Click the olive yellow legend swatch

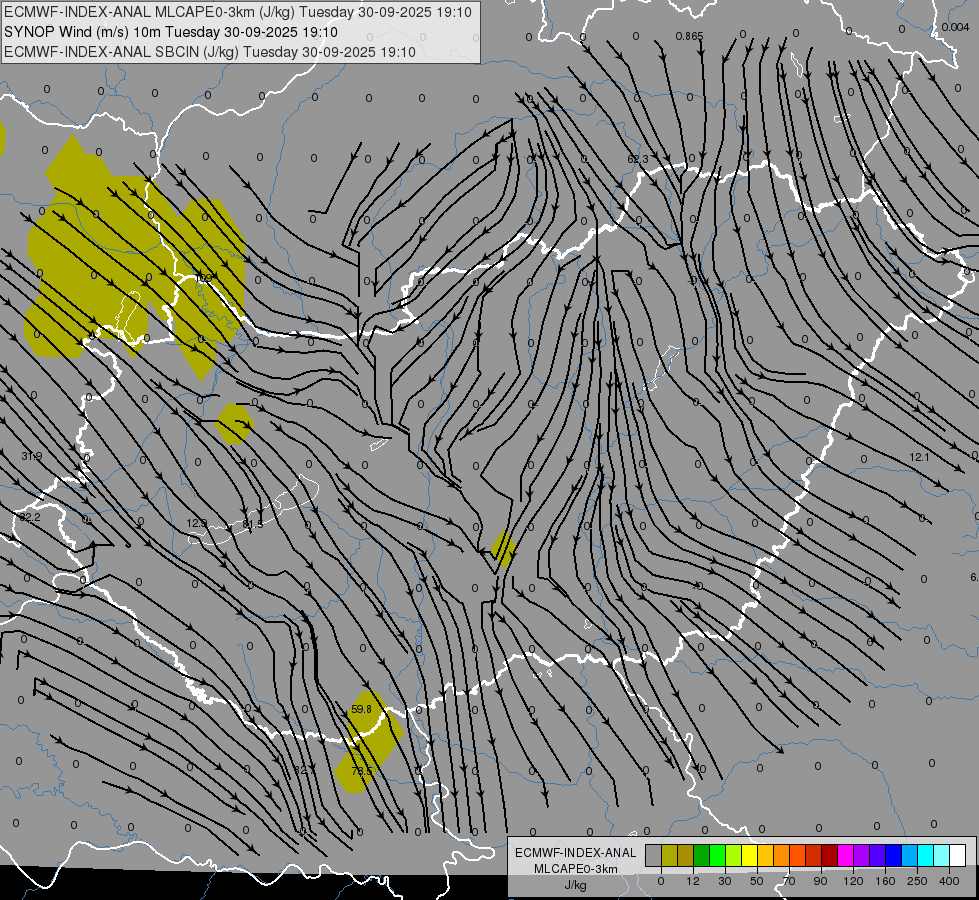669,856
